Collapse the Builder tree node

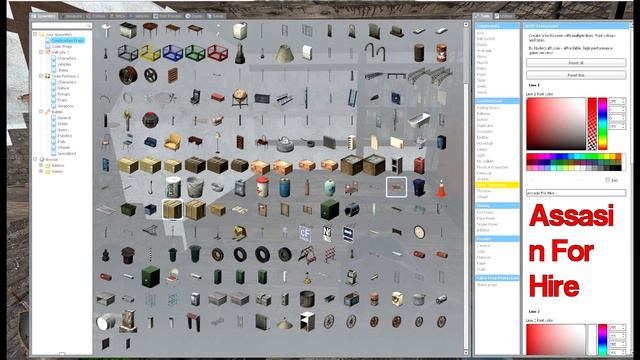click(41, 111)
